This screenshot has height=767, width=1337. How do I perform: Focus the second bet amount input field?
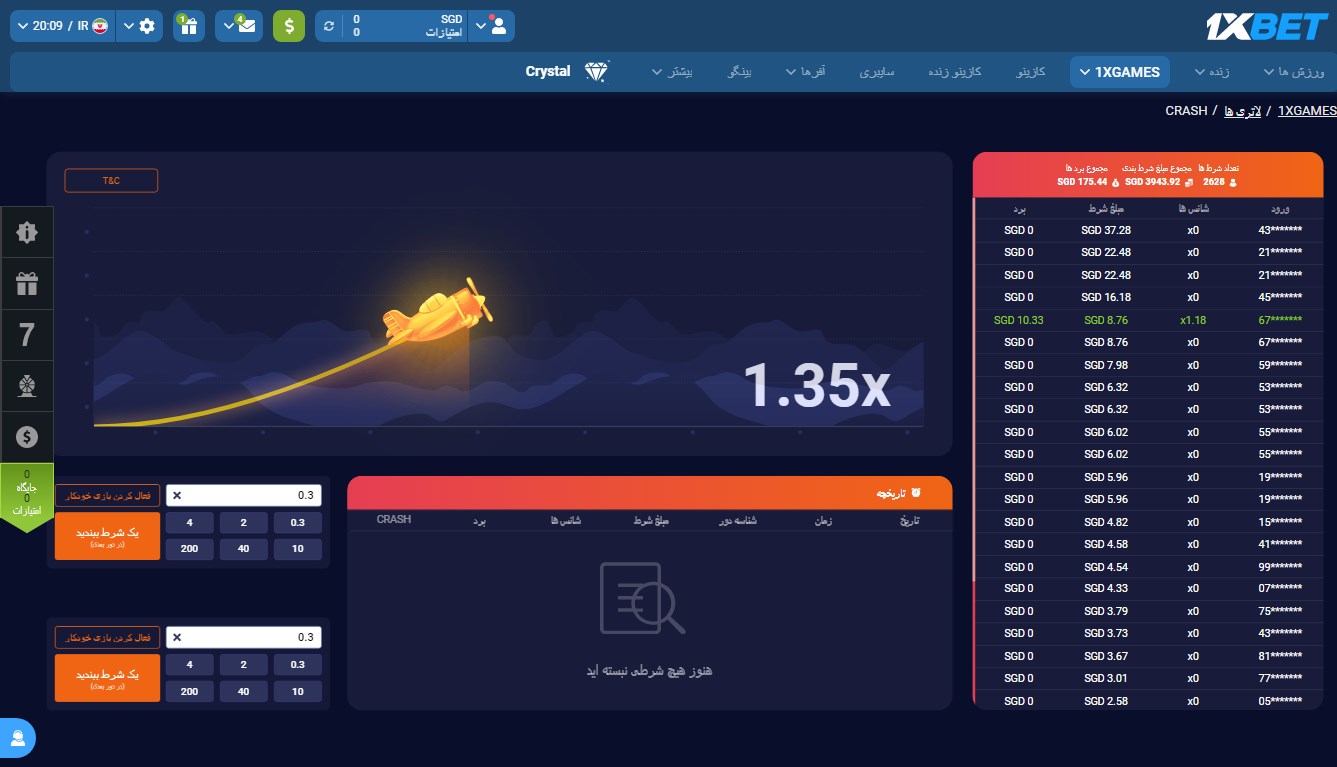pyautogui.click(x=244, y=637)
